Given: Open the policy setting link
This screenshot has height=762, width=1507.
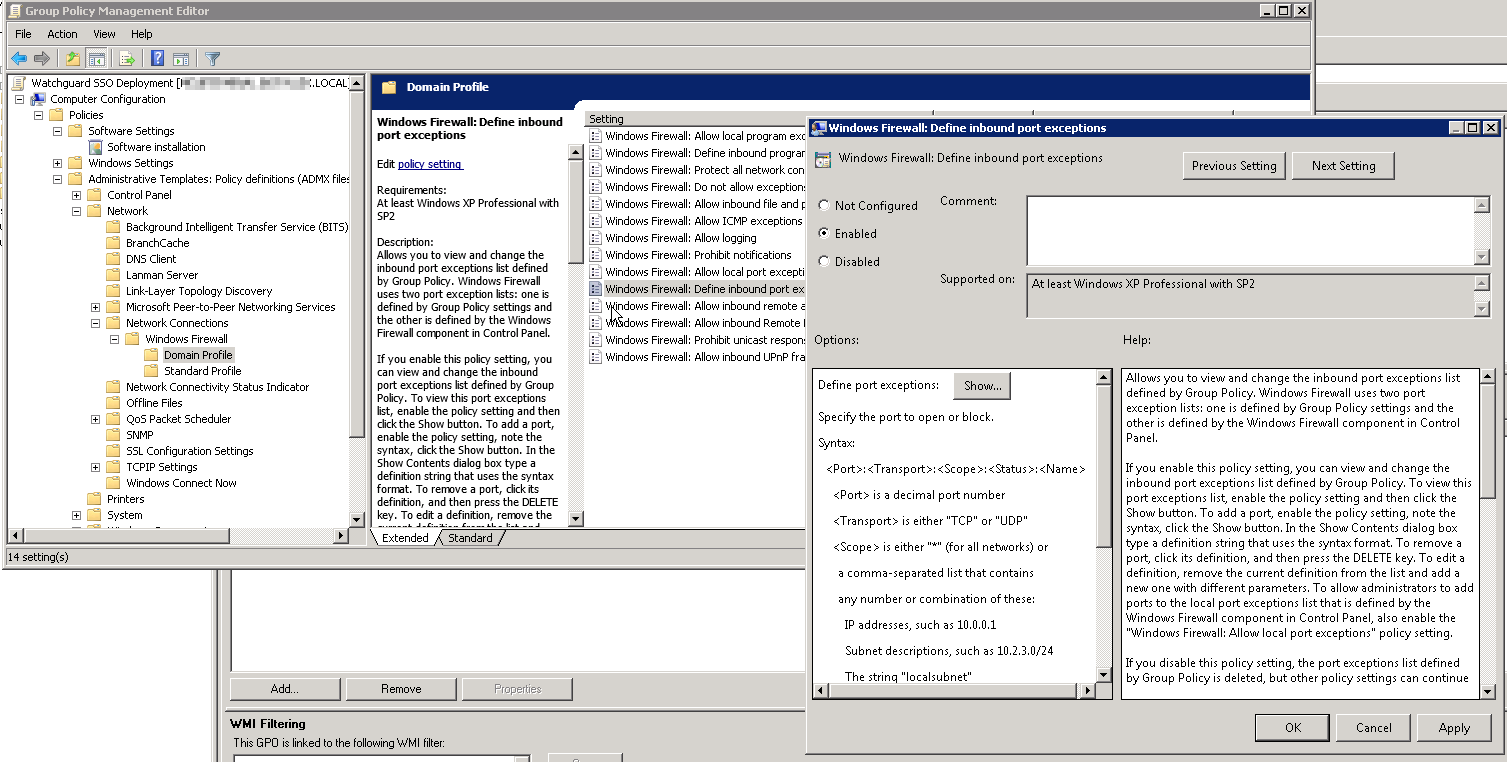Looking at the screenshot, I should (430, 164).
